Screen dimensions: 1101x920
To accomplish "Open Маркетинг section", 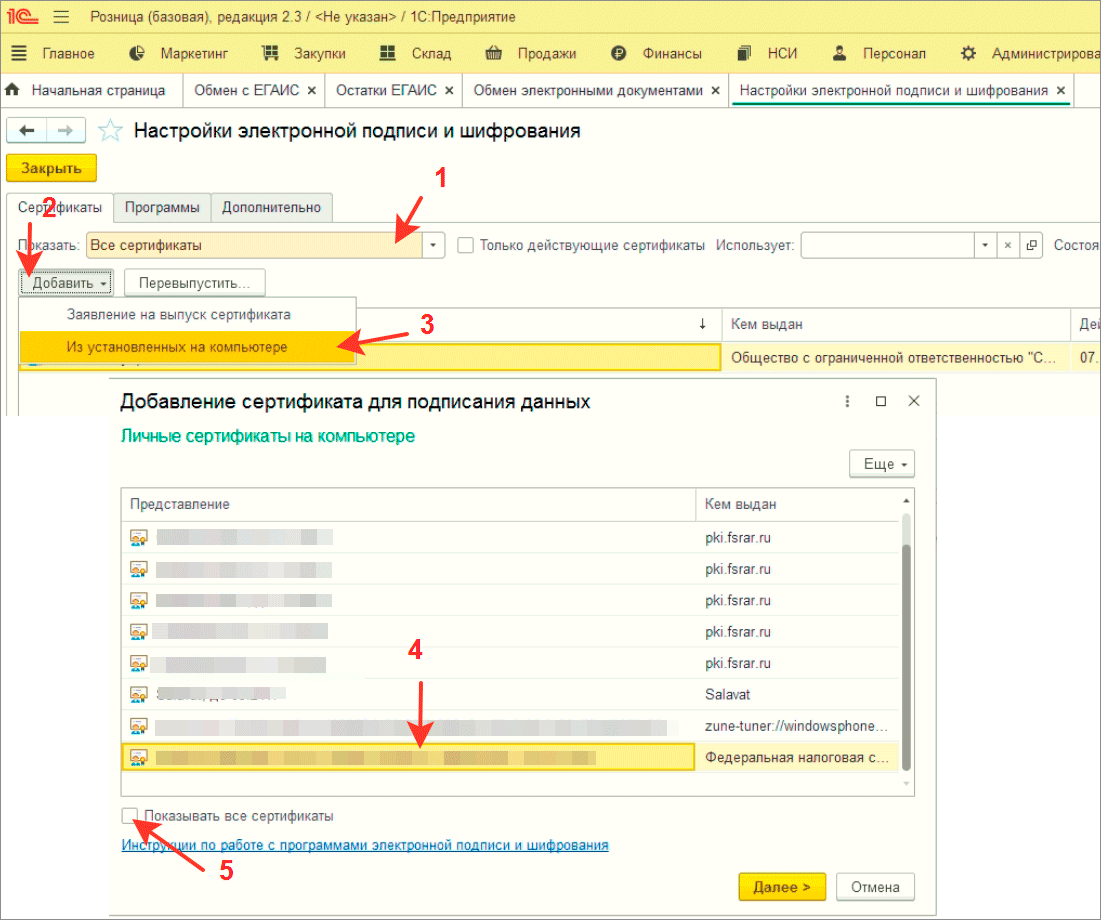I will click(179, 53).
